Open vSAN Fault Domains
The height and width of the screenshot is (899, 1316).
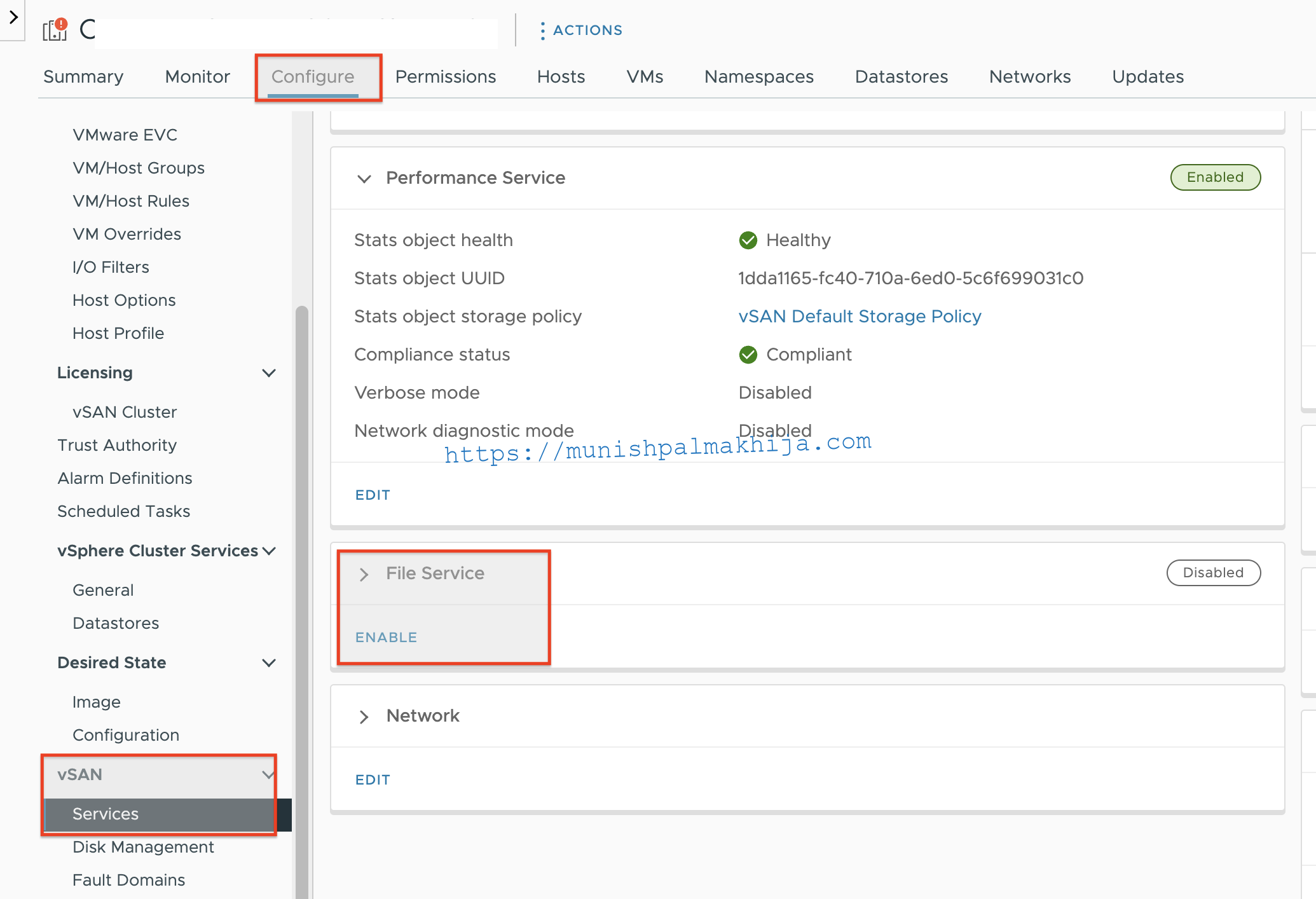click(128, 881)
